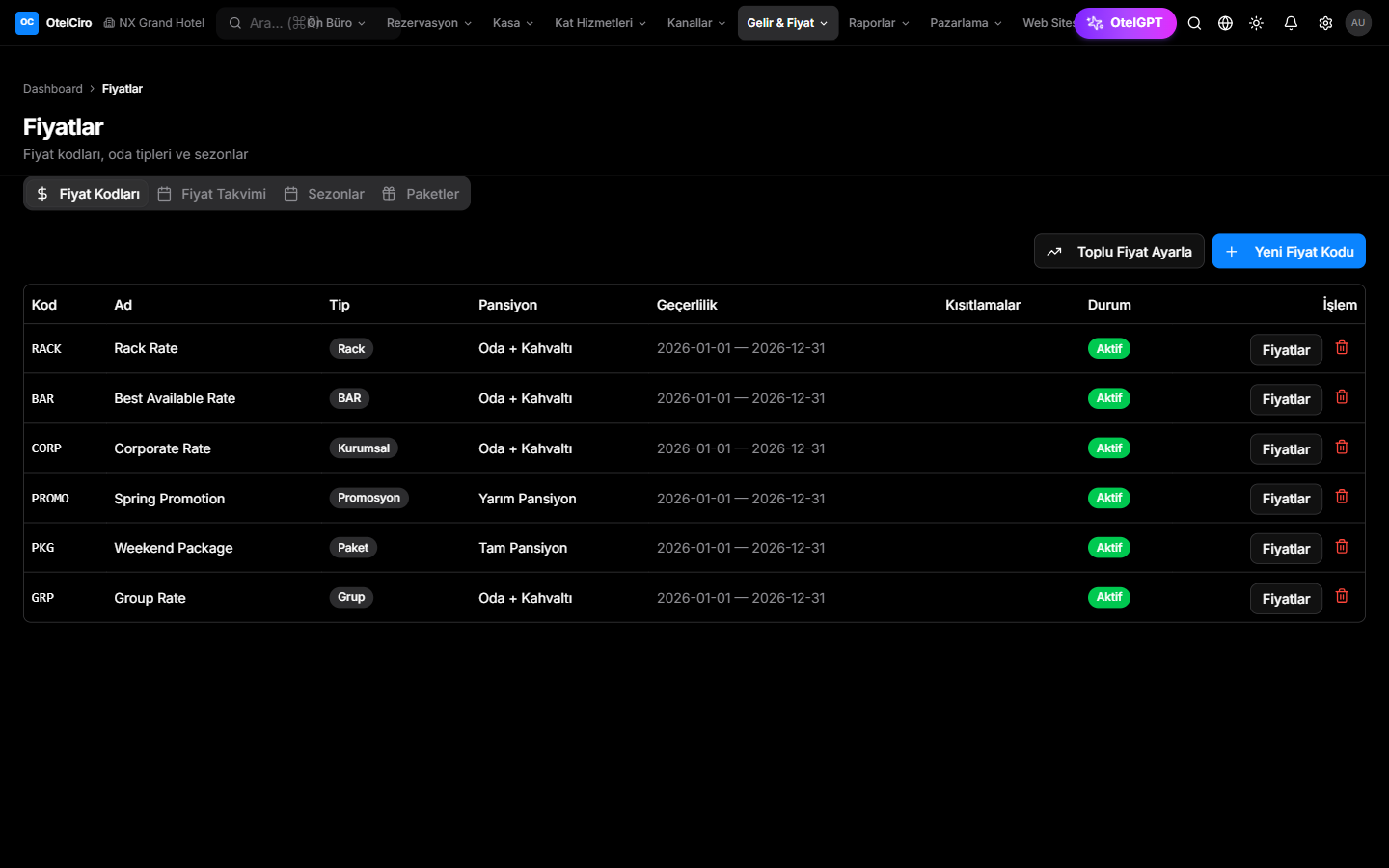Click the Geçerlilik column header

coord(687,305)
